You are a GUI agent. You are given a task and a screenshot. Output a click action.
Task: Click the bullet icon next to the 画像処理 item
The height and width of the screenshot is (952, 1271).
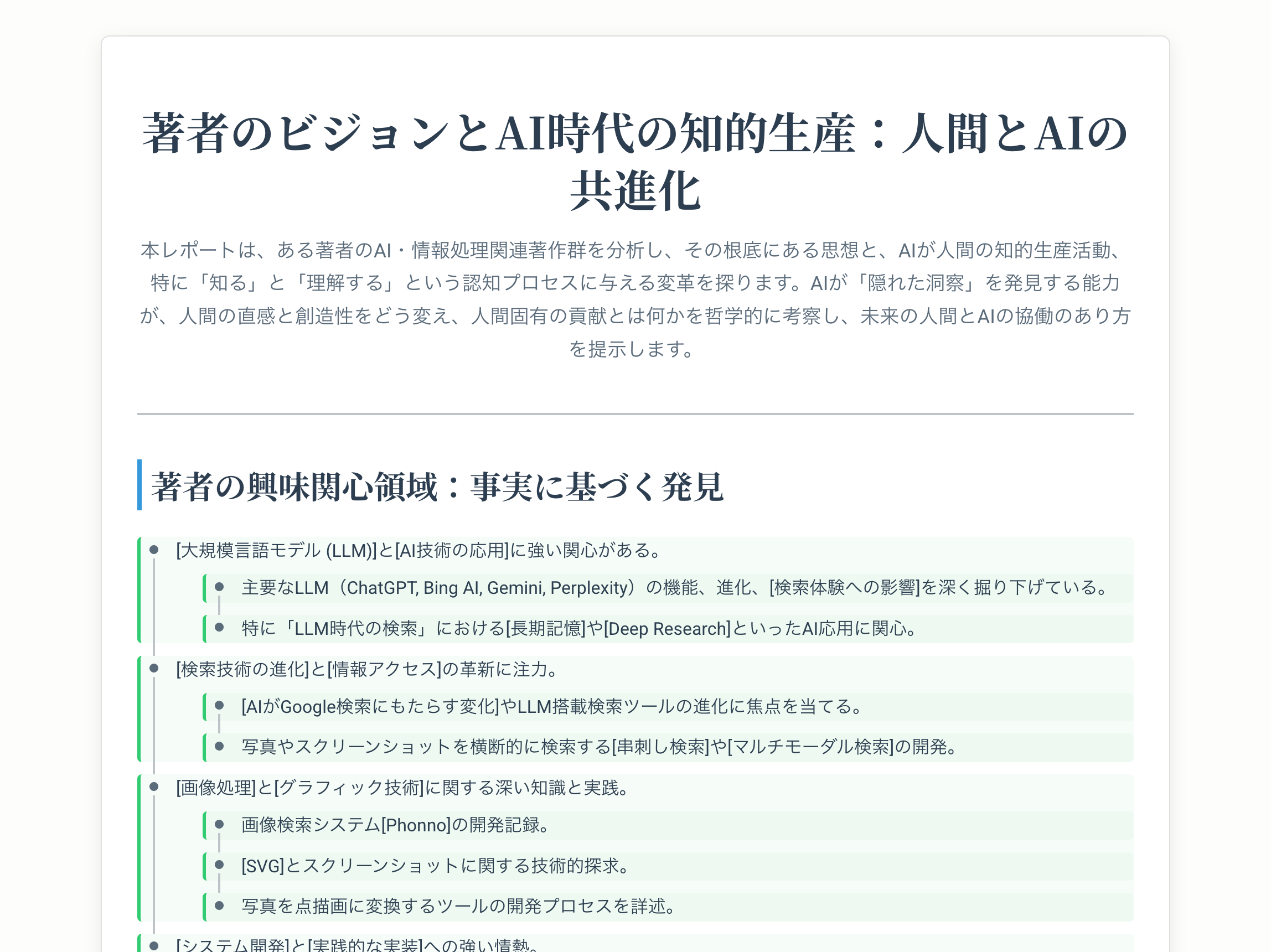[x=154, y=788]
